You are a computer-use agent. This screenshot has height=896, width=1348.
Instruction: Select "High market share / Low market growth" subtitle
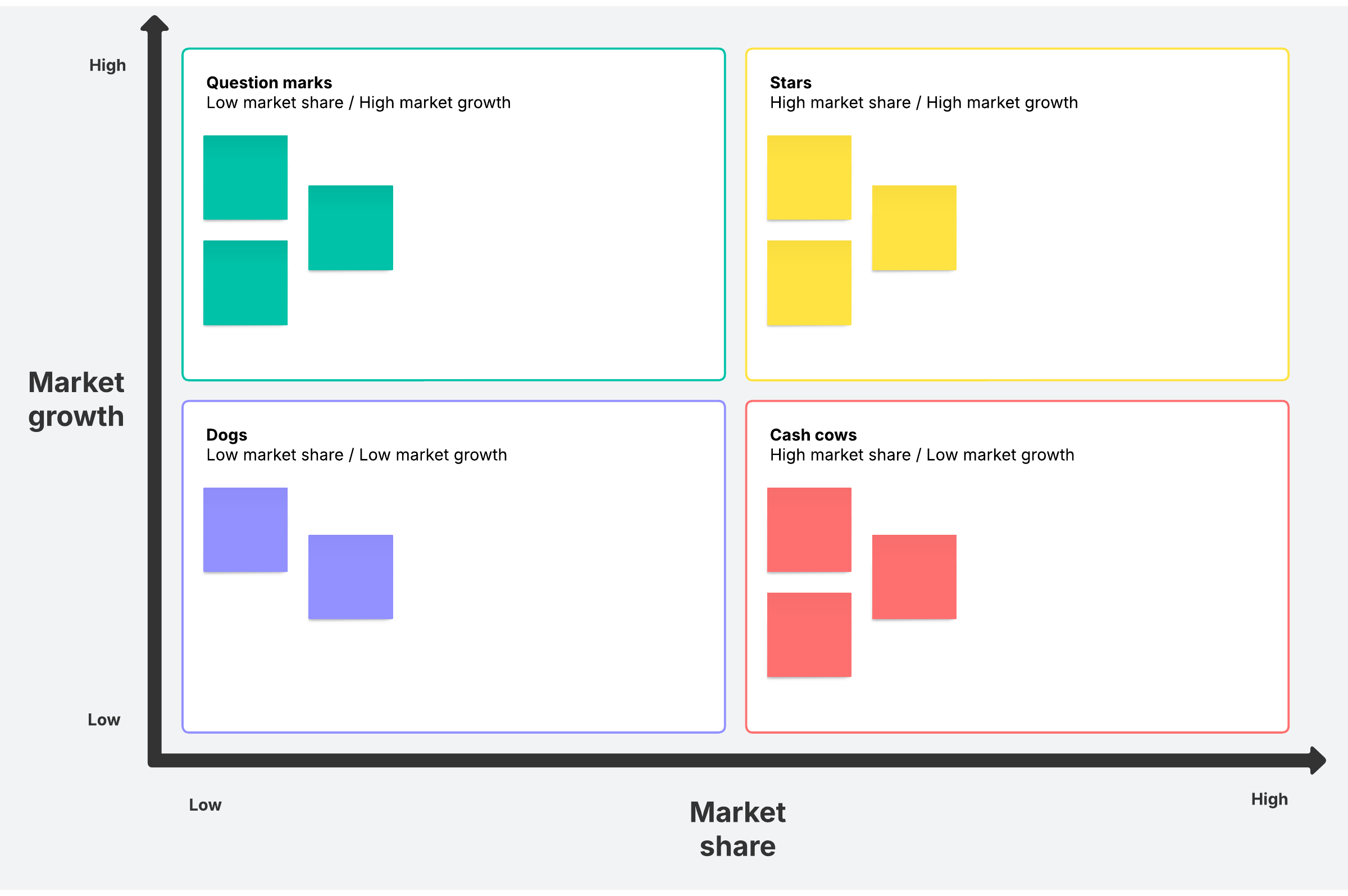(x=921, y=455)
